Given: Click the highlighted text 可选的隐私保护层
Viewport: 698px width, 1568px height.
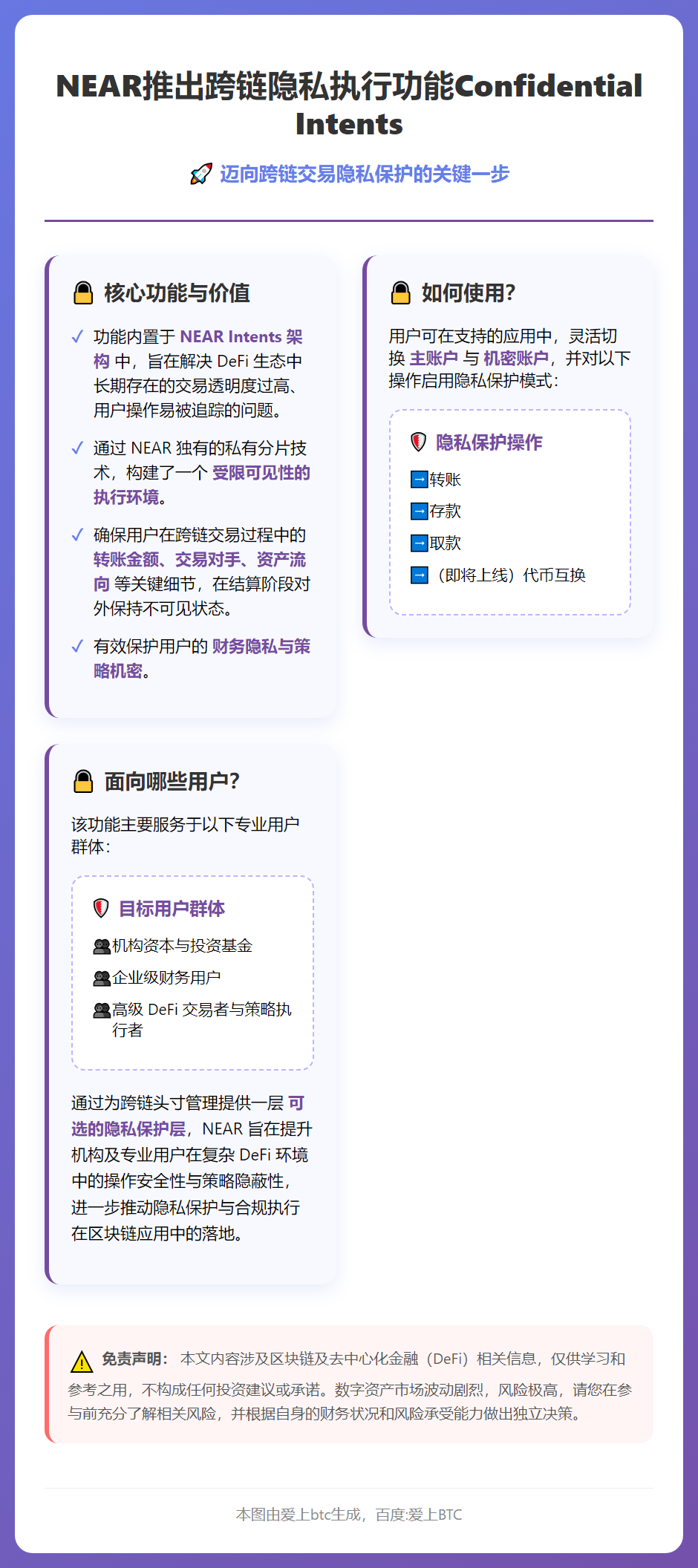Looking at the screenshot, I should (x=188, y=1116).
